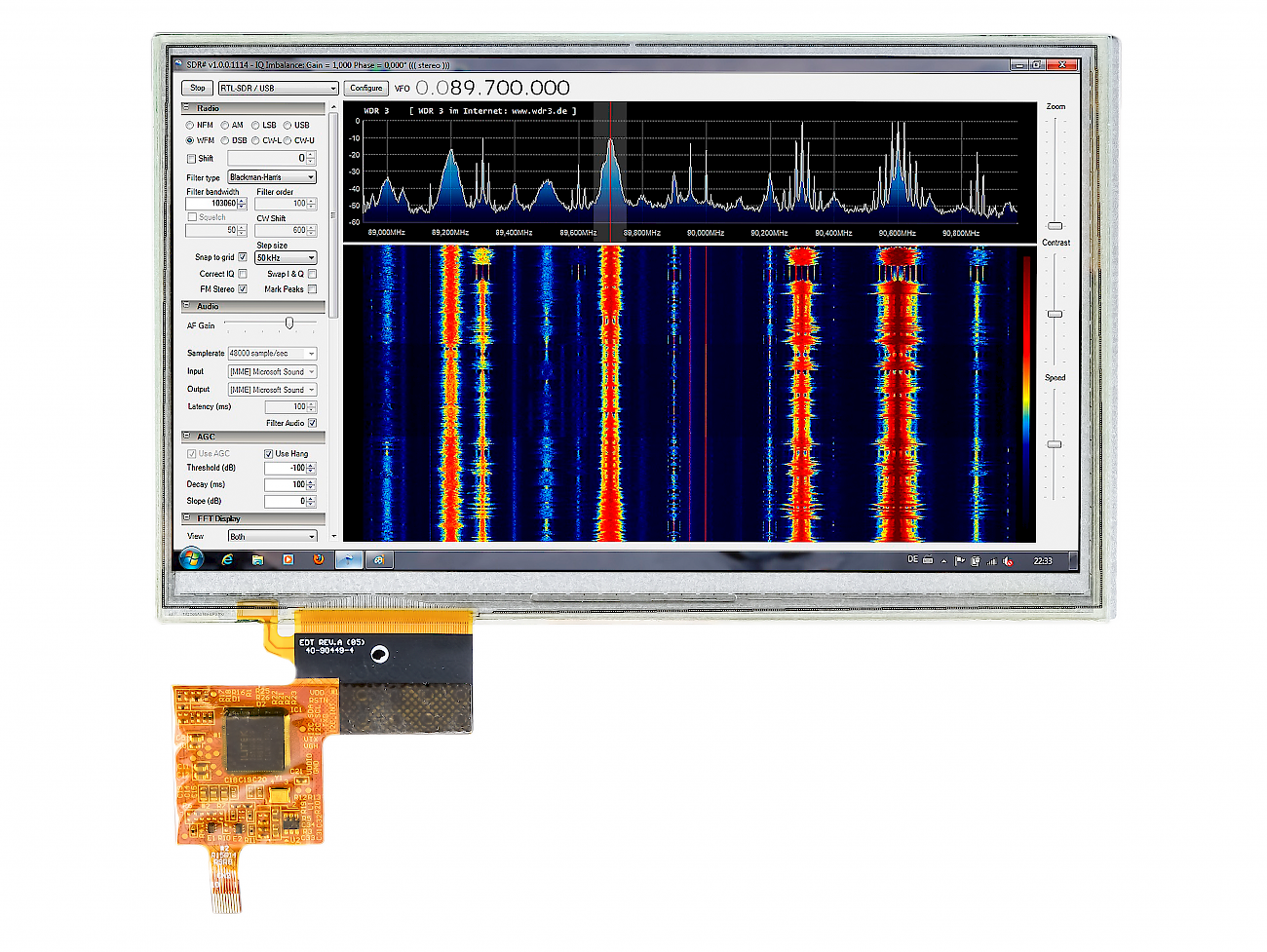Show hidden tray icons arrow
This screenshot has width=1267, height=952.
click(943, 561)
